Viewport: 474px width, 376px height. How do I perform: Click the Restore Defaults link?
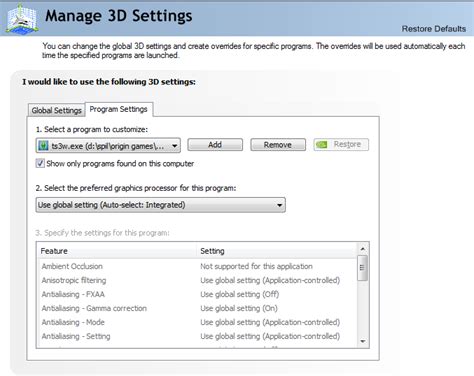pos(434,29)
